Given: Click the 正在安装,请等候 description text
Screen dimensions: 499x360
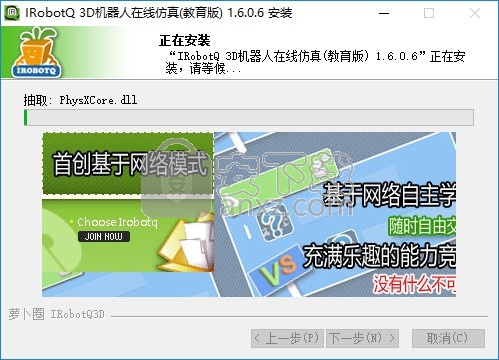Looking at the screenshot, I should pyautogui.click(x=315, y=62).
